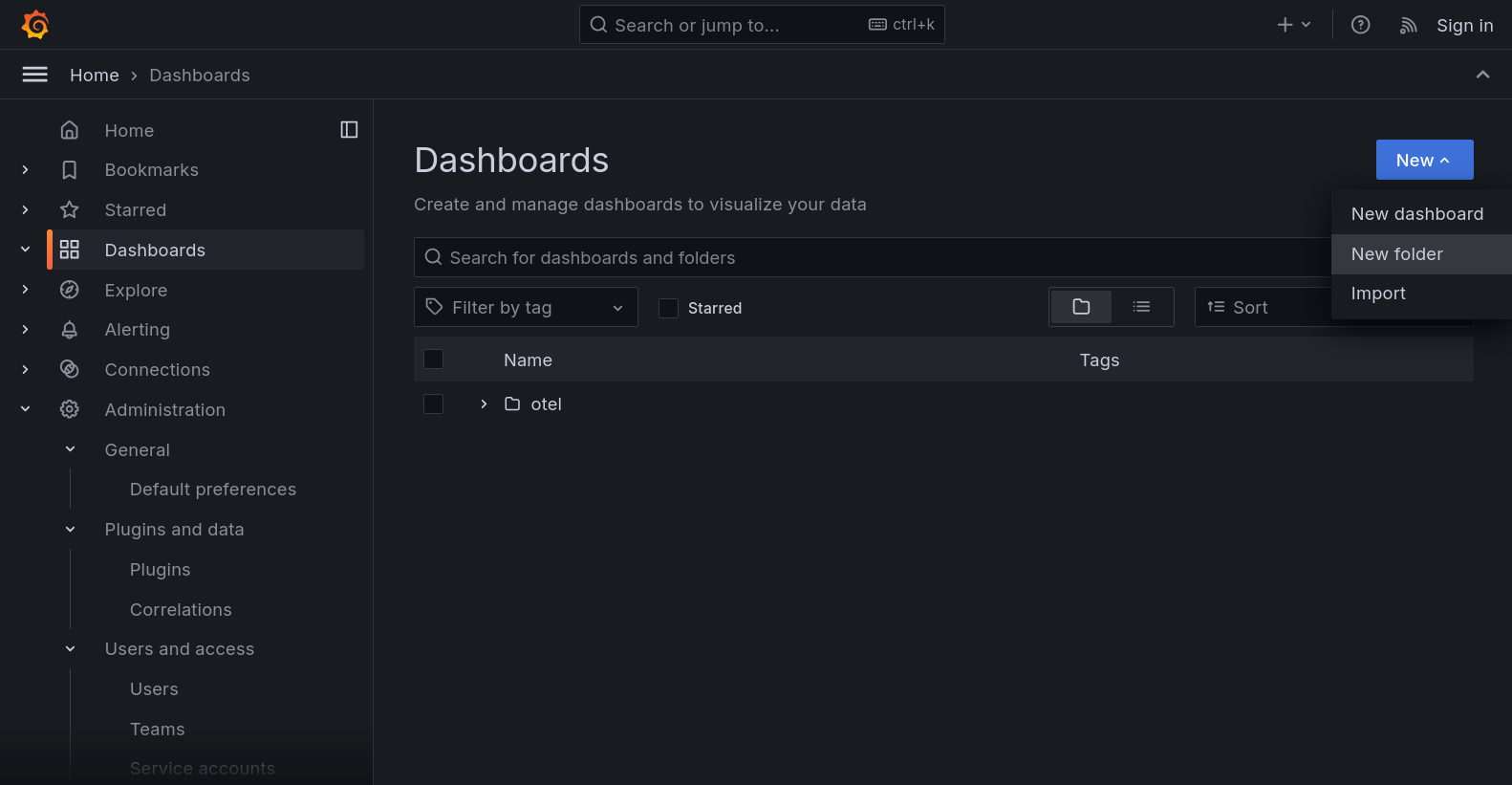Click the hamburger menu toggle icon
The image size is (1512, 785).
click(35, 75)
